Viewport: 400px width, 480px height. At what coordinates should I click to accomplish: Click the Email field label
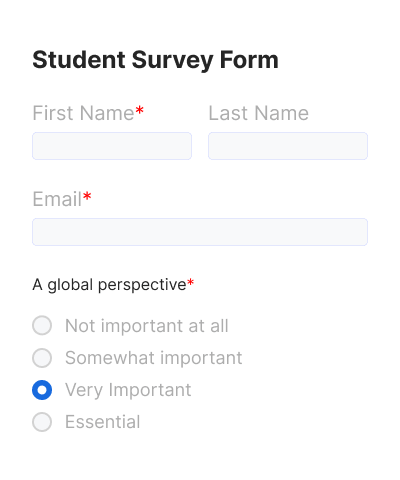[57, 199]
